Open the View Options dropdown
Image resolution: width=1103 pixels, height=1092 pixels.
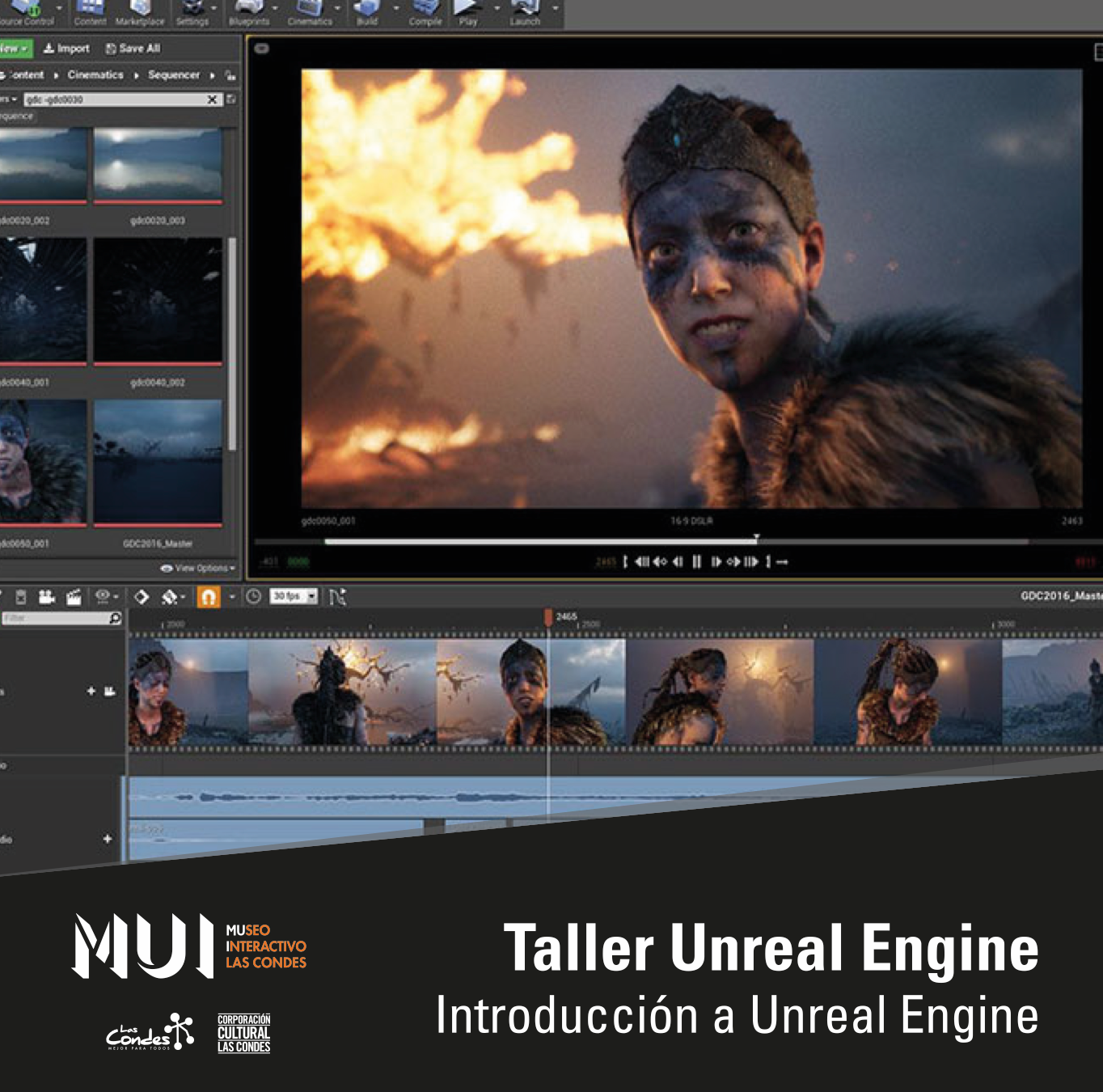coord(198,568)
